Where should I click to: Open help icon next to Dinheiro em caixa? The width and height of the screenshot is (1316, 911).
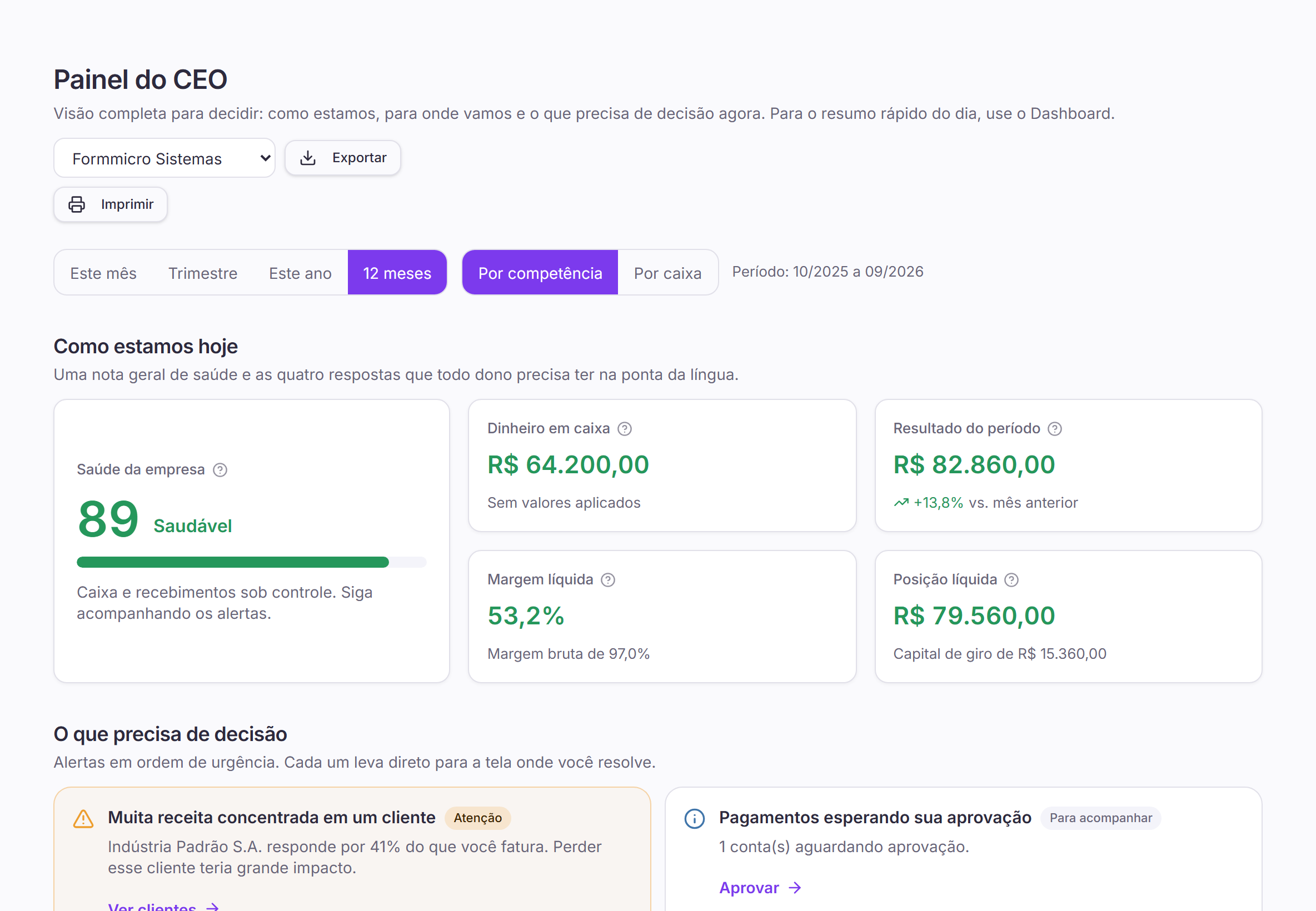625,429
